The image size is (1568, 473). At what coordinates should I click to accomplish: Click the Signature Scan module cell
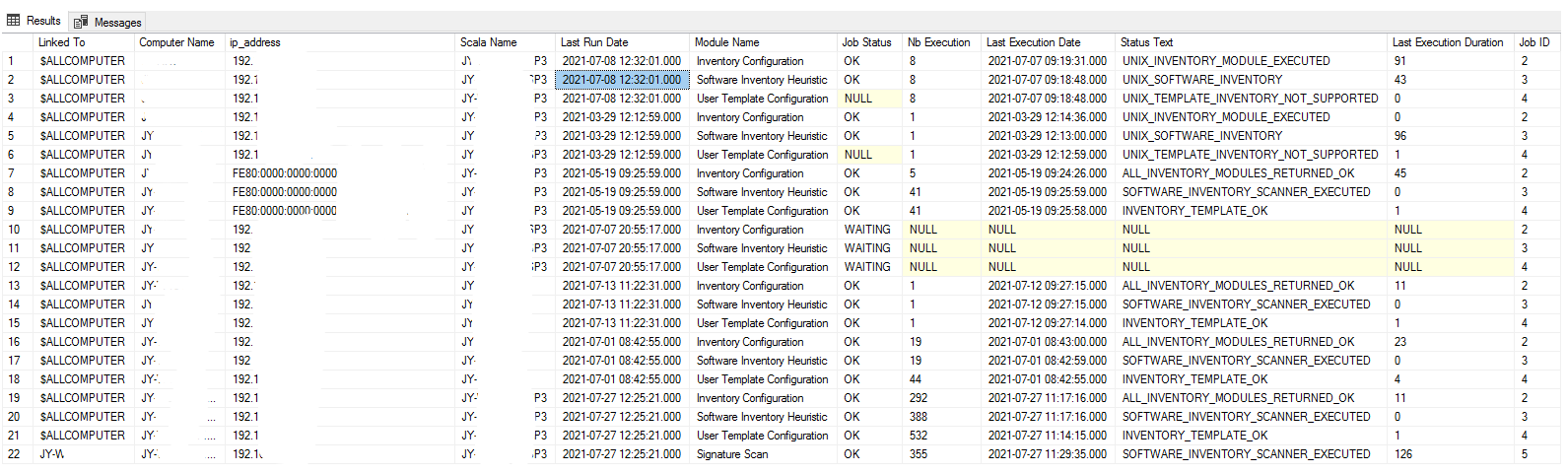[731, 454]
